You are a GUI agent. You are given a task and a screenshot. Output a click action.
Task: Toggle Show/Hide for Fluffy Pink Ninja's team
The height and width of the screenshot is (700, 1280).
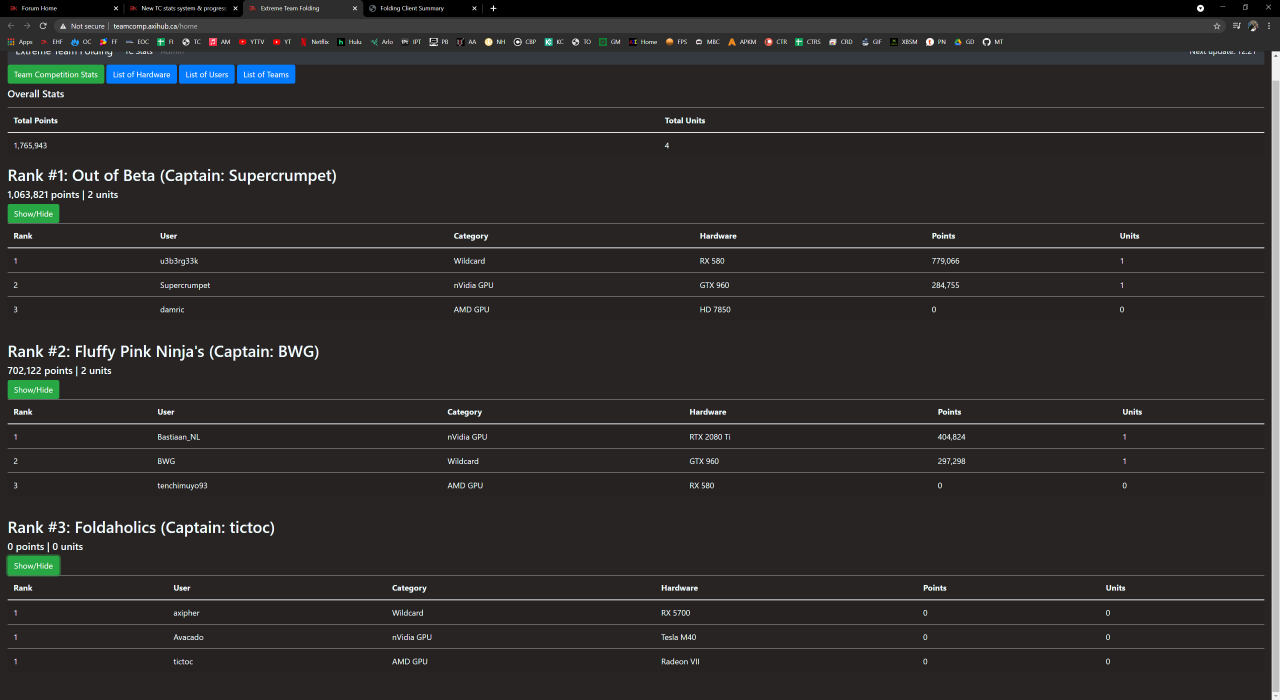coord(33,390)
